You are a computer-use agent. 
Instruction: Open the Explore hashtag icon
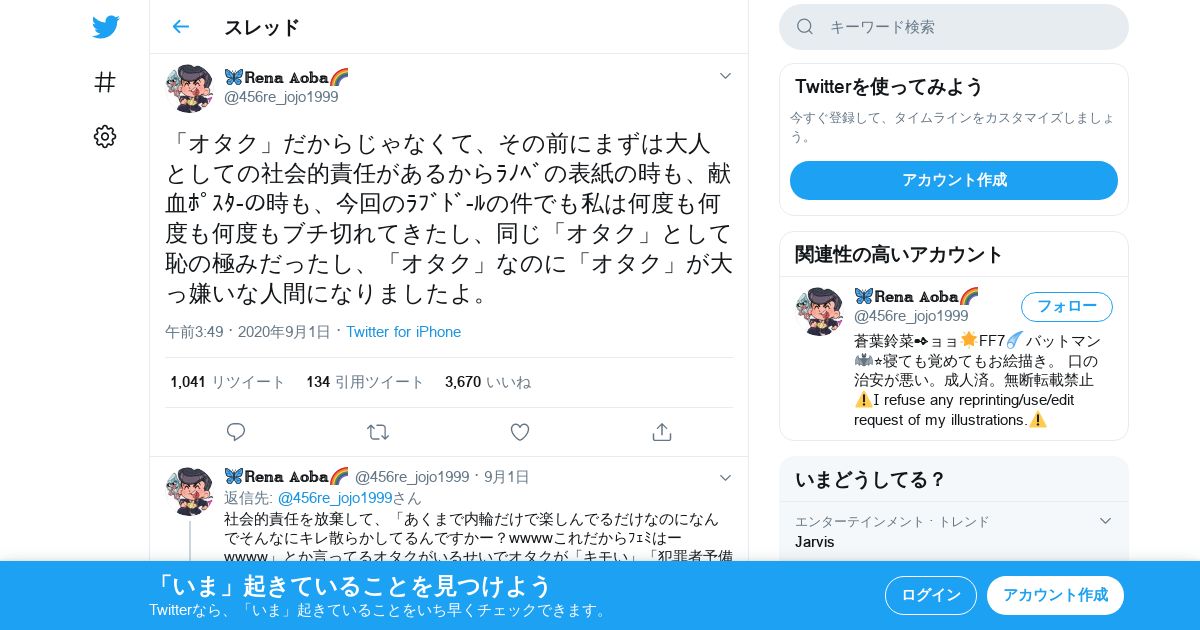coord(105,82)
